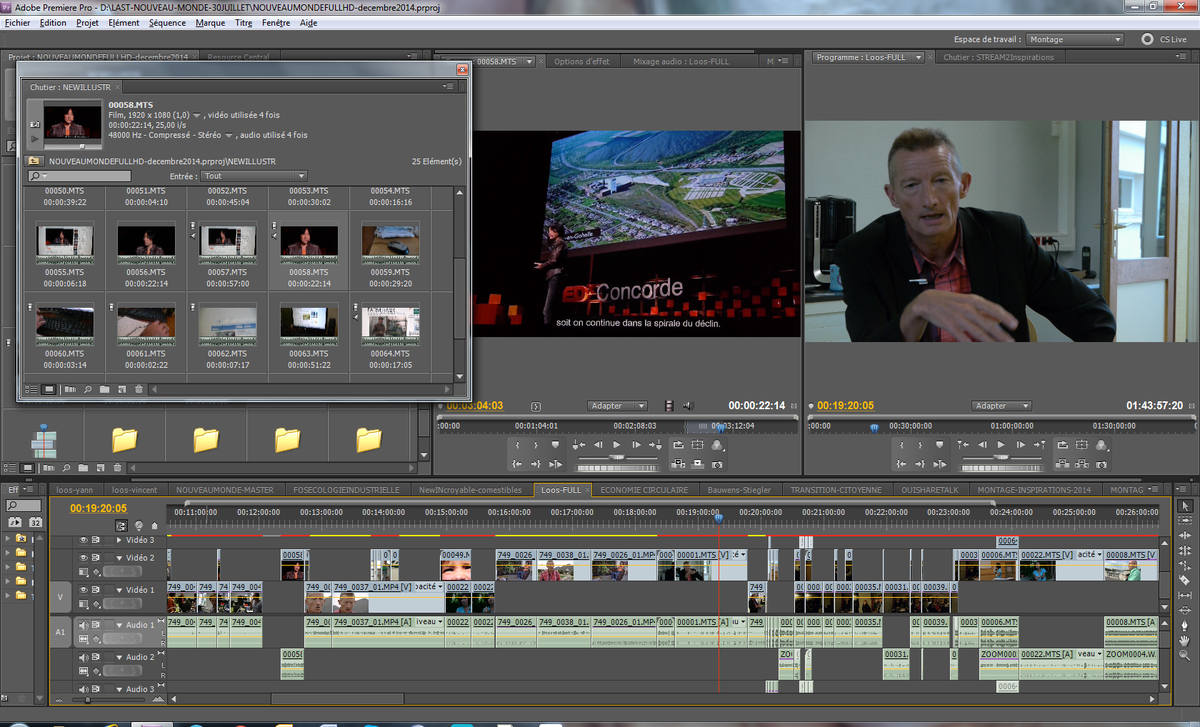Click Go to In point in Source monitor
1200x727 pixels.
click(518, 464)
